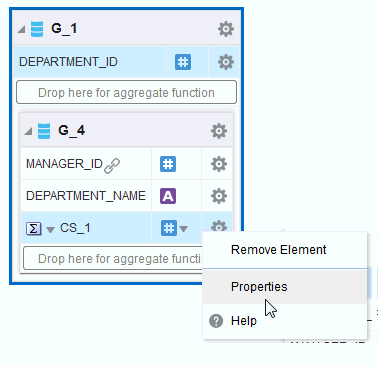Open the G_4 group gear menu
378x366 pixels.
[219, 131]
